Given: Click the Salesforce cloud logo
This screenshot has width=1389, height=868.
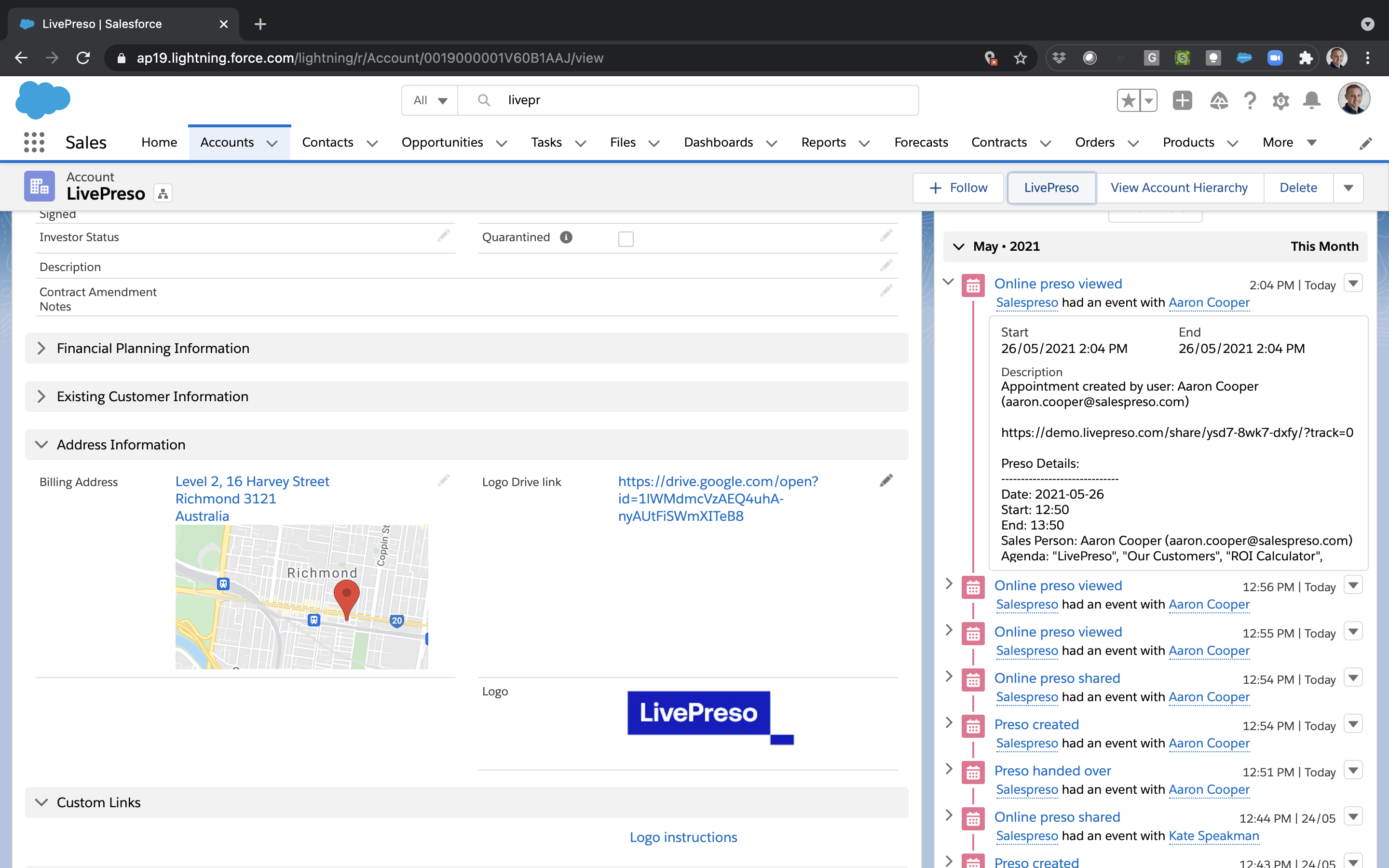Looking at the screenshot, I should 43,100.
